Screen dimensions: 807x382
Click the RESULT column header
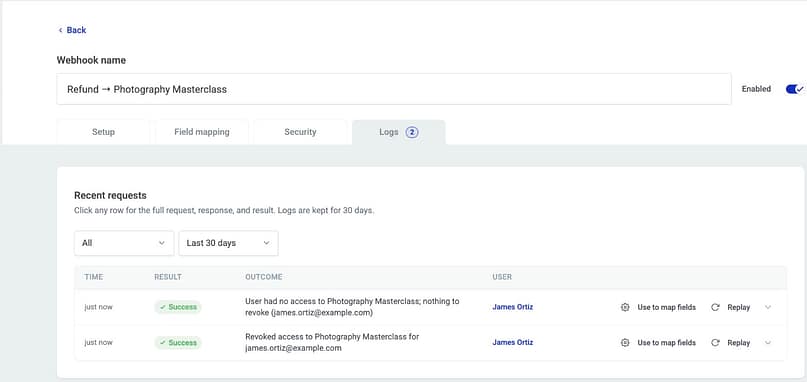click(x=168, y=277)
